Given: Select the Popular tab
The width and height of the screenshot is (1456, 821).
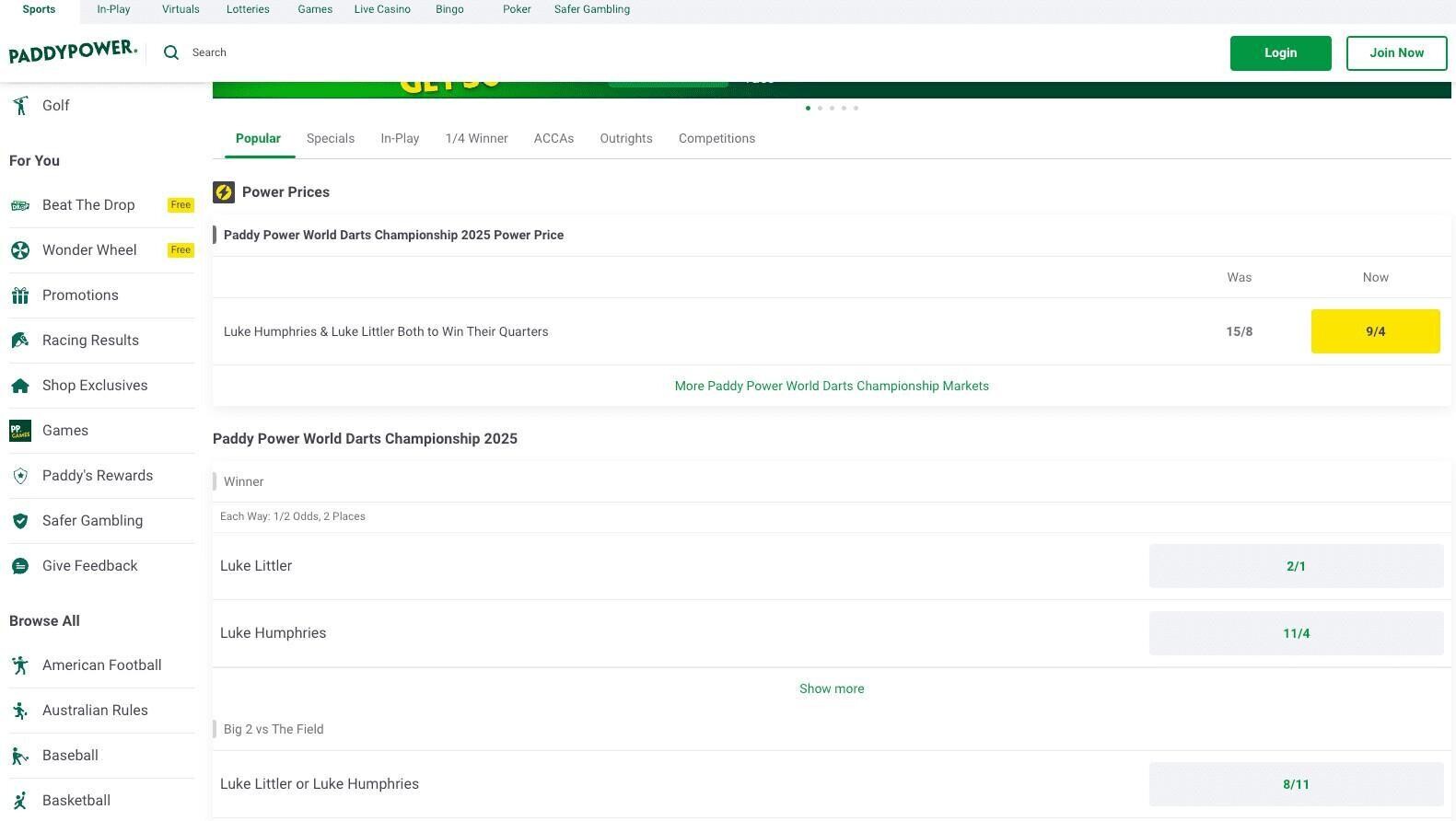Looking at the screenshot, I should click(x=258, y=139).
